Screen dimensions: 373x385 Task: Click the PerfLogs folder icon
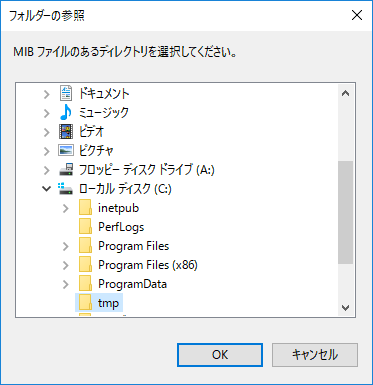pos(86,227)
